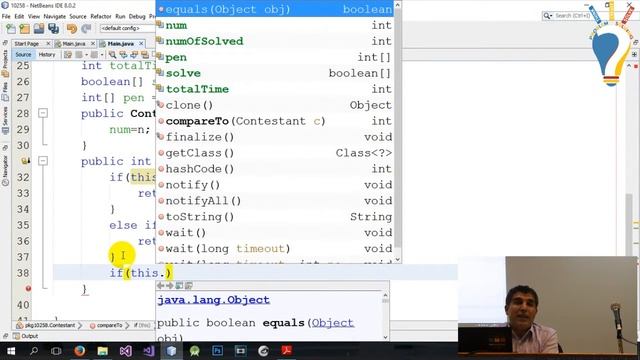This screenshot has width=640, height=360.
Task: Click the Save All toolbar icon
Action: 53,29
